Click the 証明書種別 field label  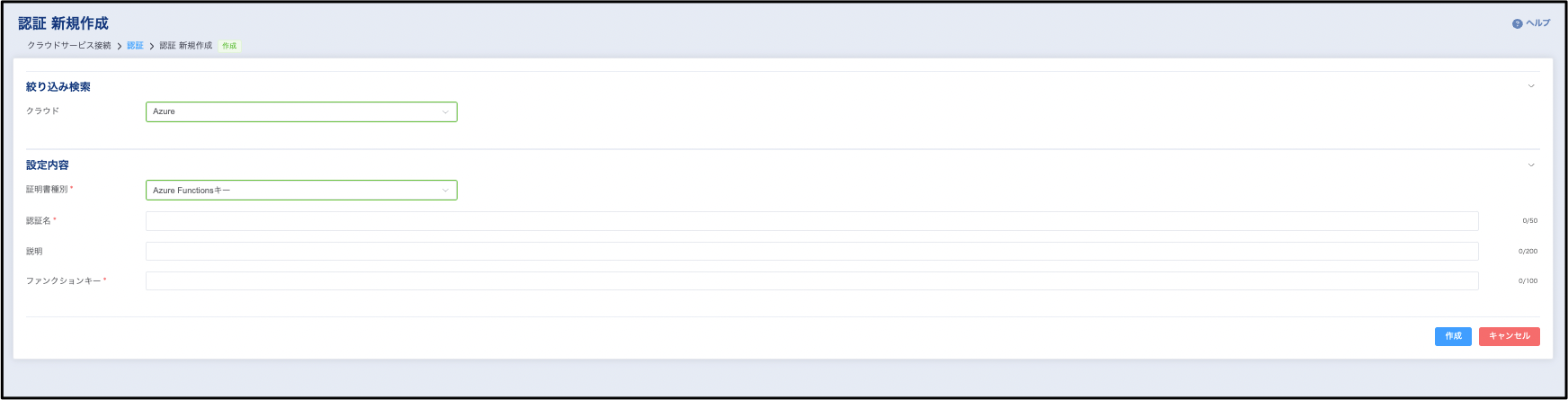coord(47,190)
